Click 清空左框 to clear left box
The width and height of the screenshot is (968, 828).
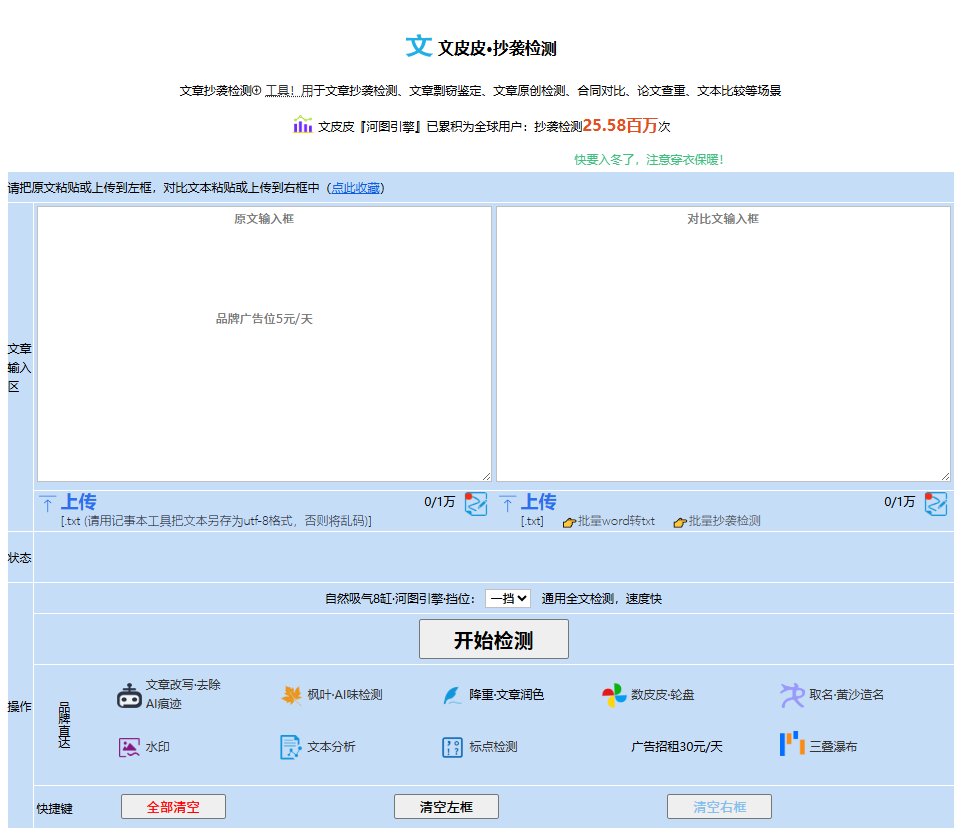coord(446,806)
